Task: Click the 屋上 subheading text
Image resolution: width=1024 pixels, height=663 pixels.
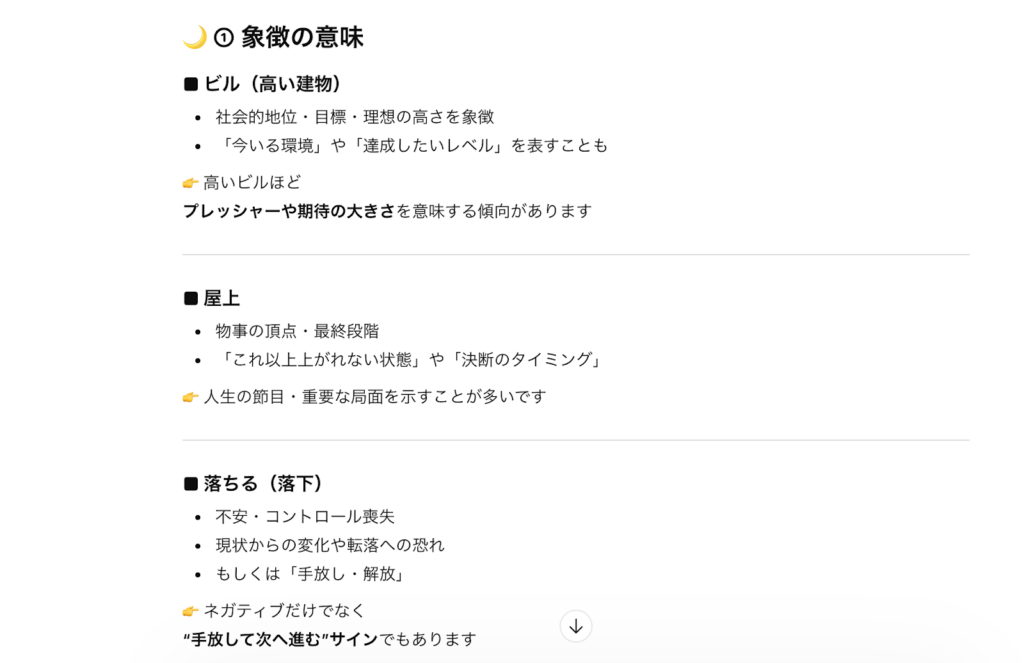Action: 222,298
